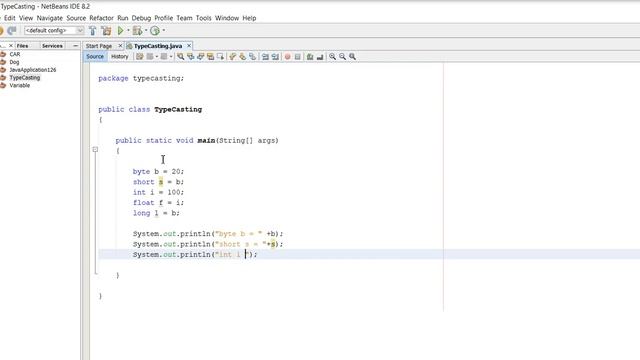Image resolution: width=640 pixels, height=360 pixels.
Task: Click the Profile Project icon
Action: pyautogui.click(x=155, y=31)
